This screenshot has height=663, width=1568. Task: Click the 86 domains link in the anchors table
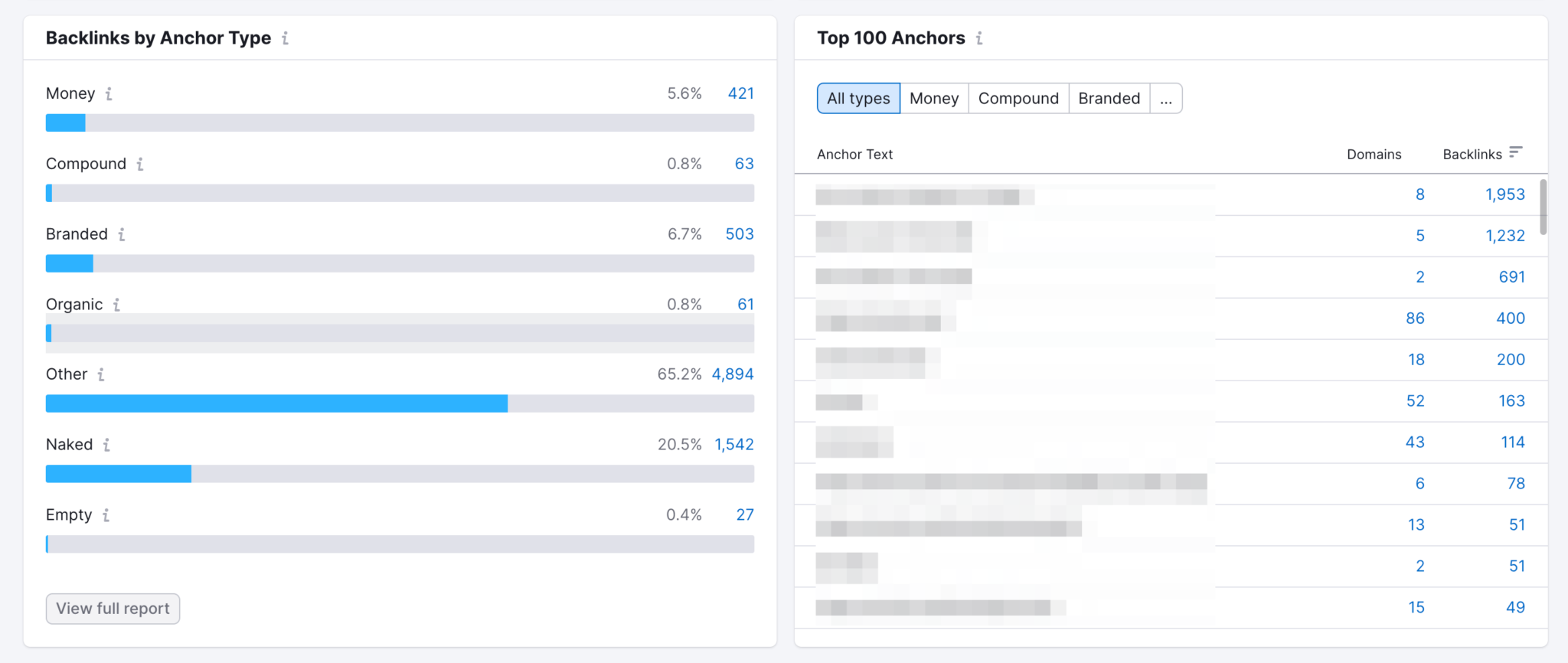coord(1414,318)
